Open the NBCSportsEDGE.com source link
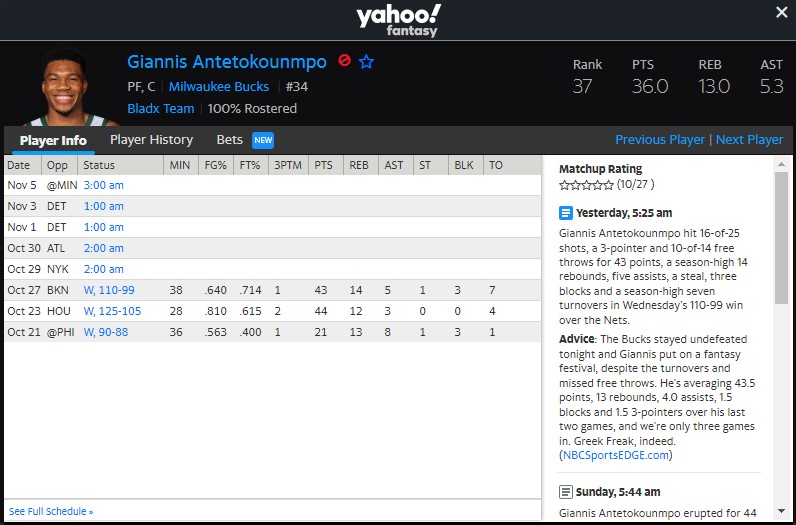796x525 pixels. click(616, 455)
